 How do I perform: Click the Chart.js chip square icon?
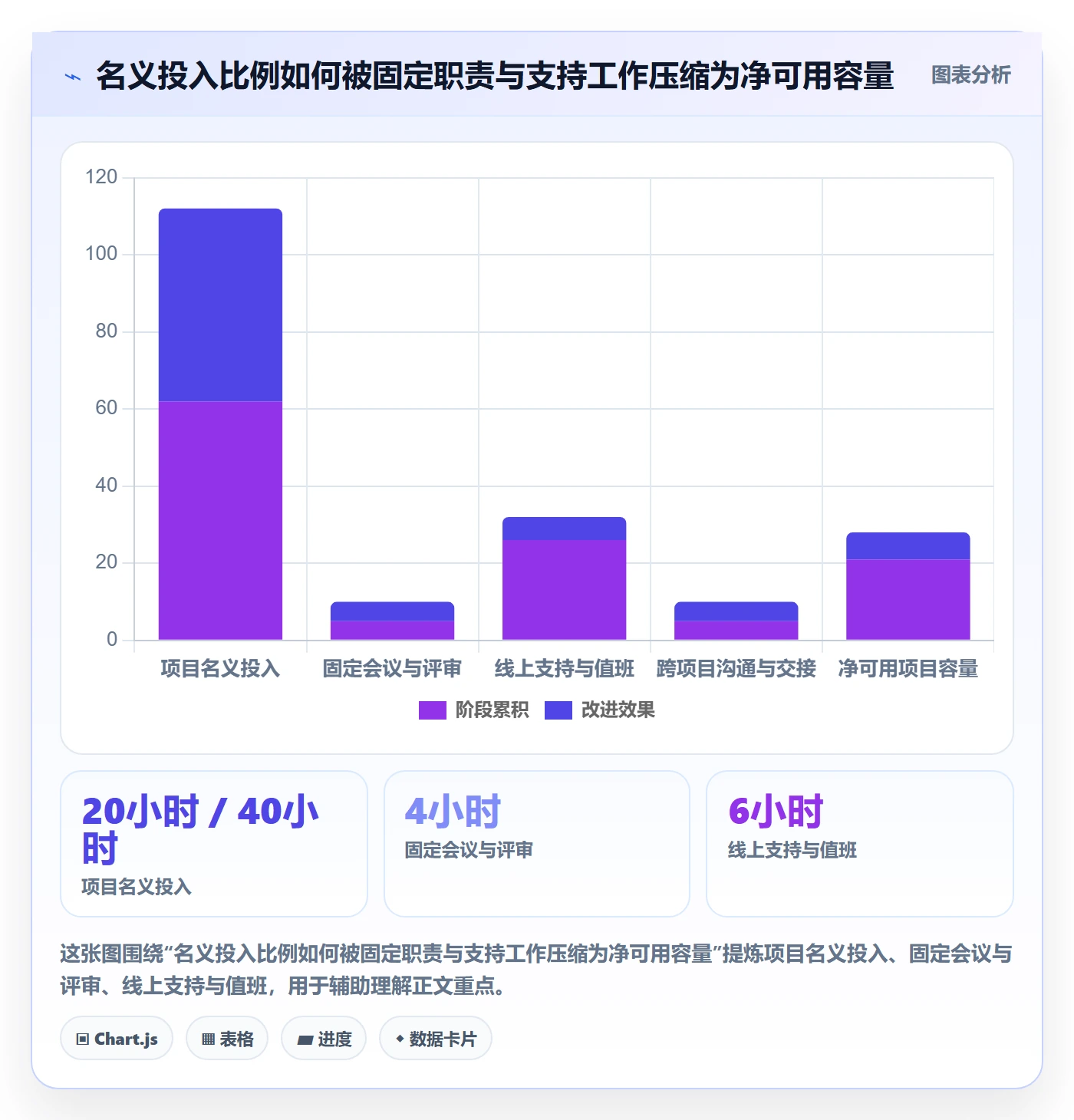coord(83,1039)
